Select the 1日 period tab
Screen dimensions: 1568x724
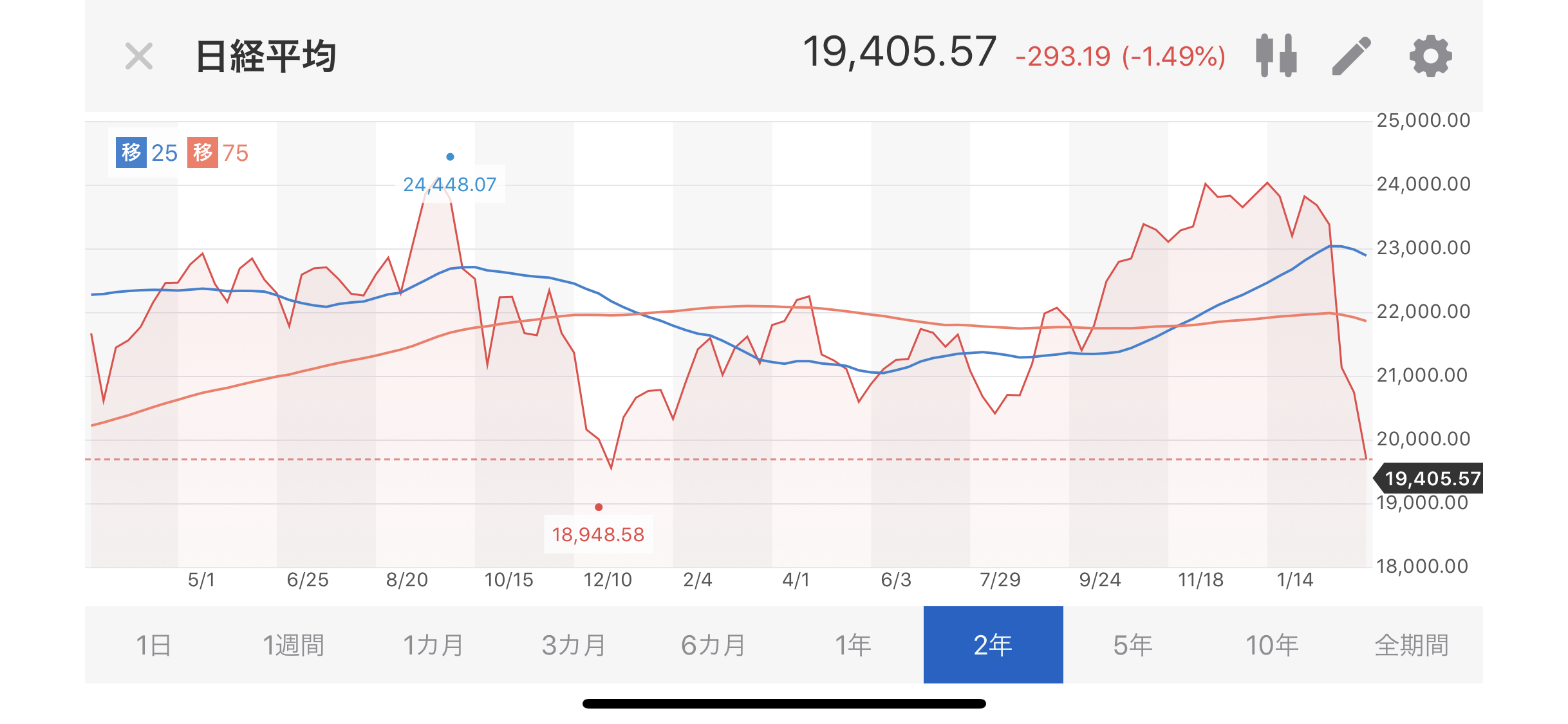(x=154, y=645)
